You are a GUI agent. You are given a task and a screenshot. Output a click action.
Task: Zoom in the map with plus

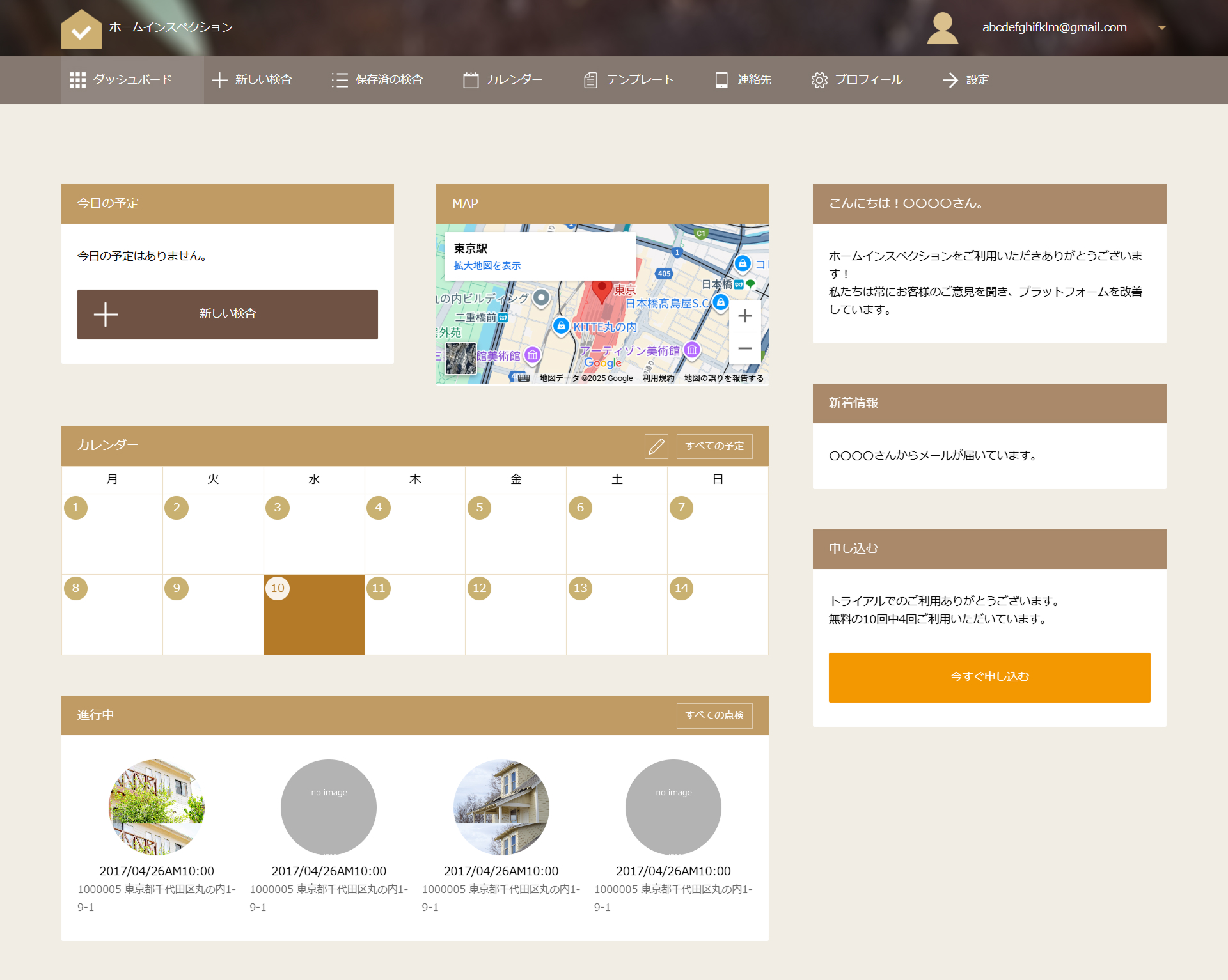744,316
